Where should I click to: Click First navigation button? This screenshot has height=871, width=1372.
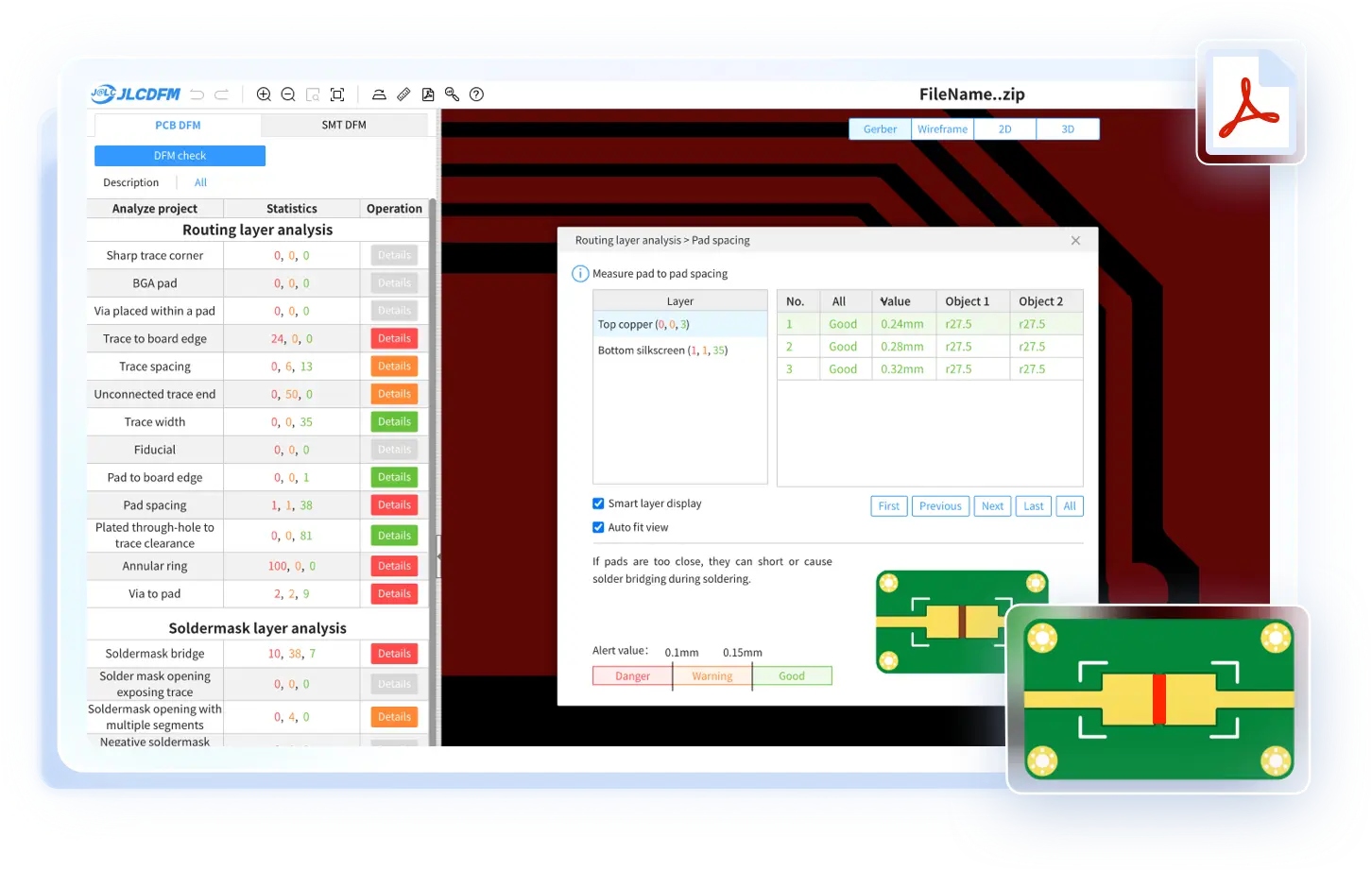(x=889, y=506)
